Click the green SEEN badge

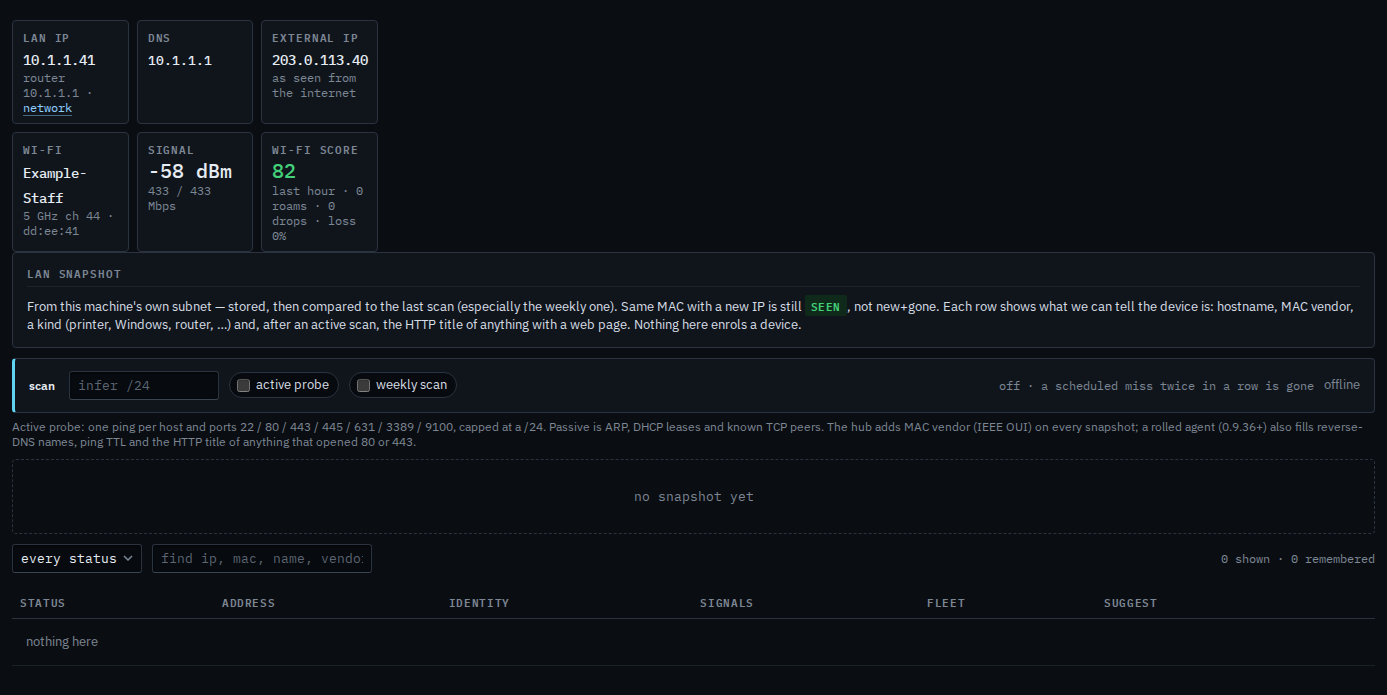pyautogui.click(x=826, y=307)
